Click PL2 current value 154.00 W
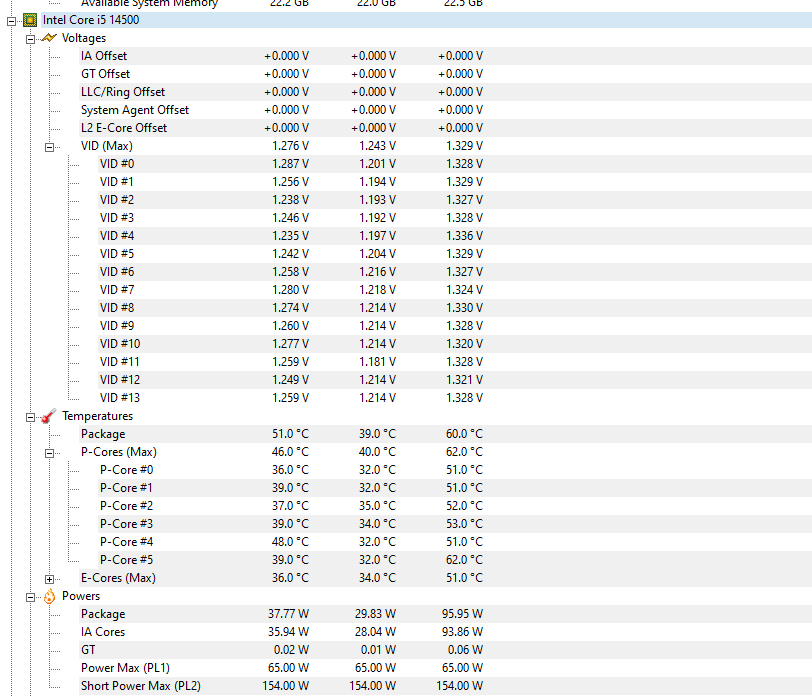The width and height of the screenshot is (812, 697). tap(285, 686)
